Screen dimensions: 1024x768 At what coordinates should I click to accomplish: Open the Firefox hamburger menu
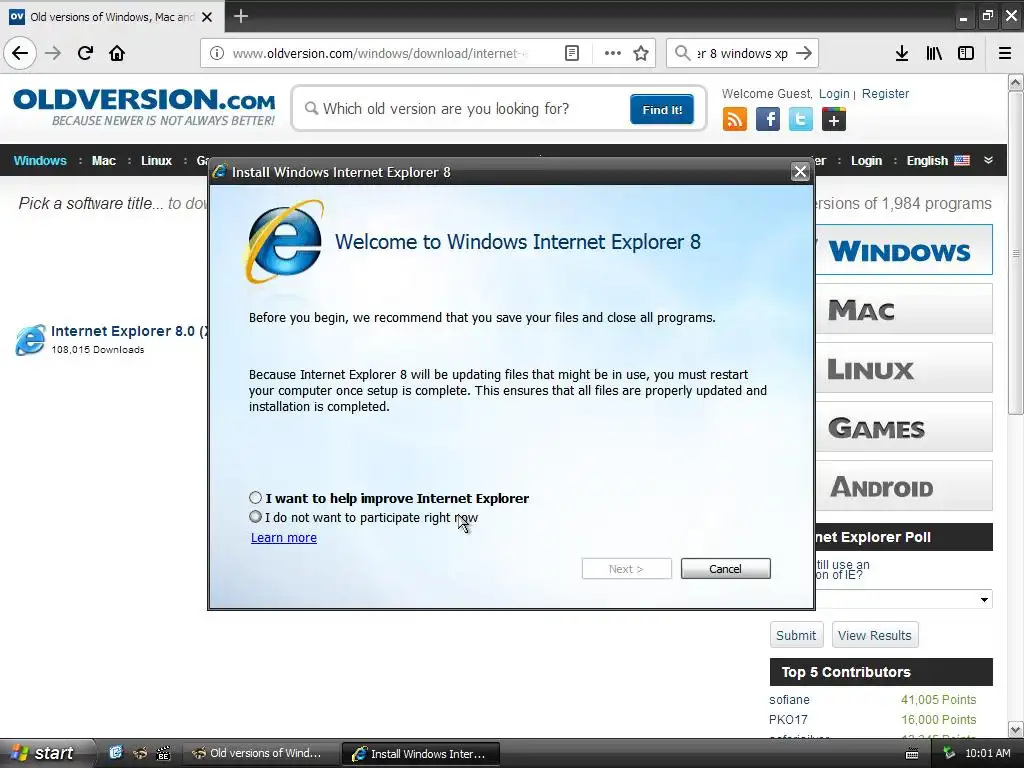click(1005, 53)
